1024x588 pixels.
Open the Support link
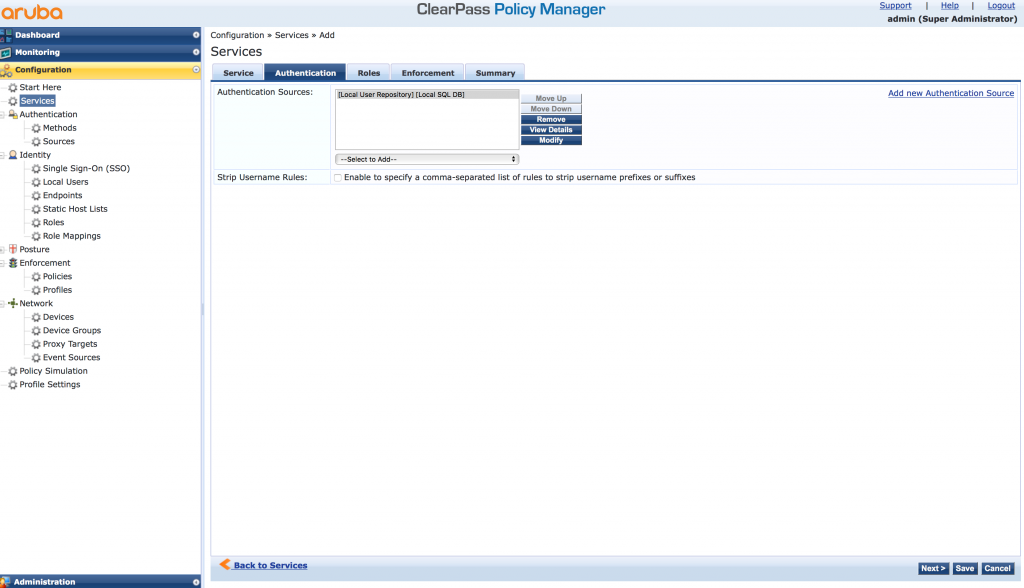(895, 5)
